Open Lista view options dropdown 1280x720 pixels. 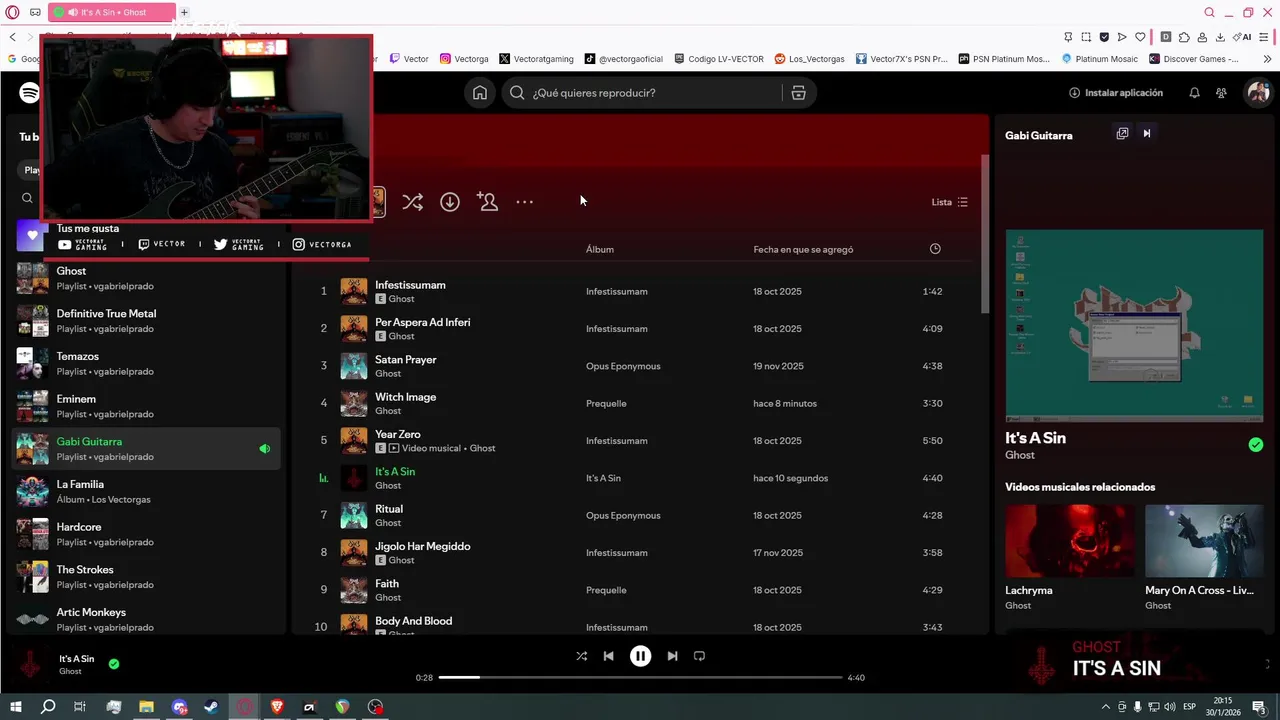[949, 202]
